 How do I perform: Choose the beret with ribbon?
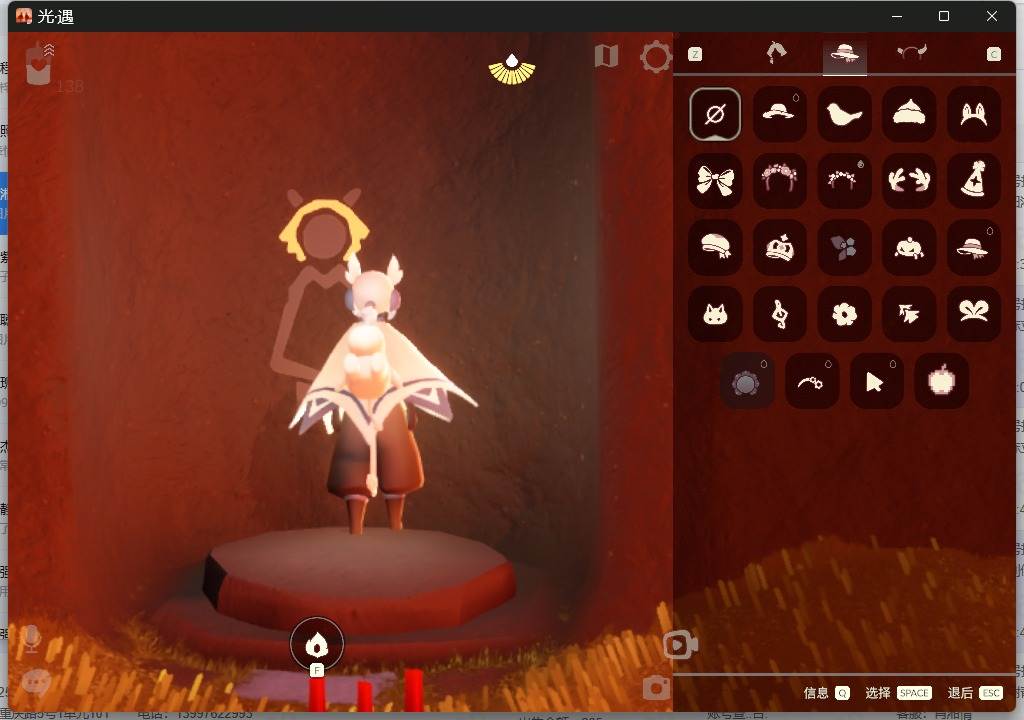coord(715,248)
